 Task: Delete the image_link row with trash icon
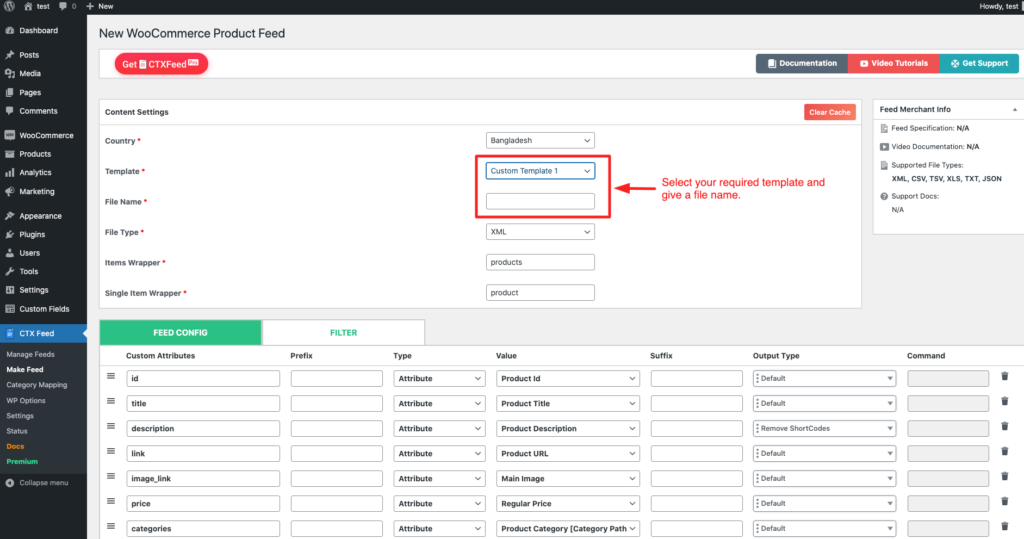coord(1004,476)
